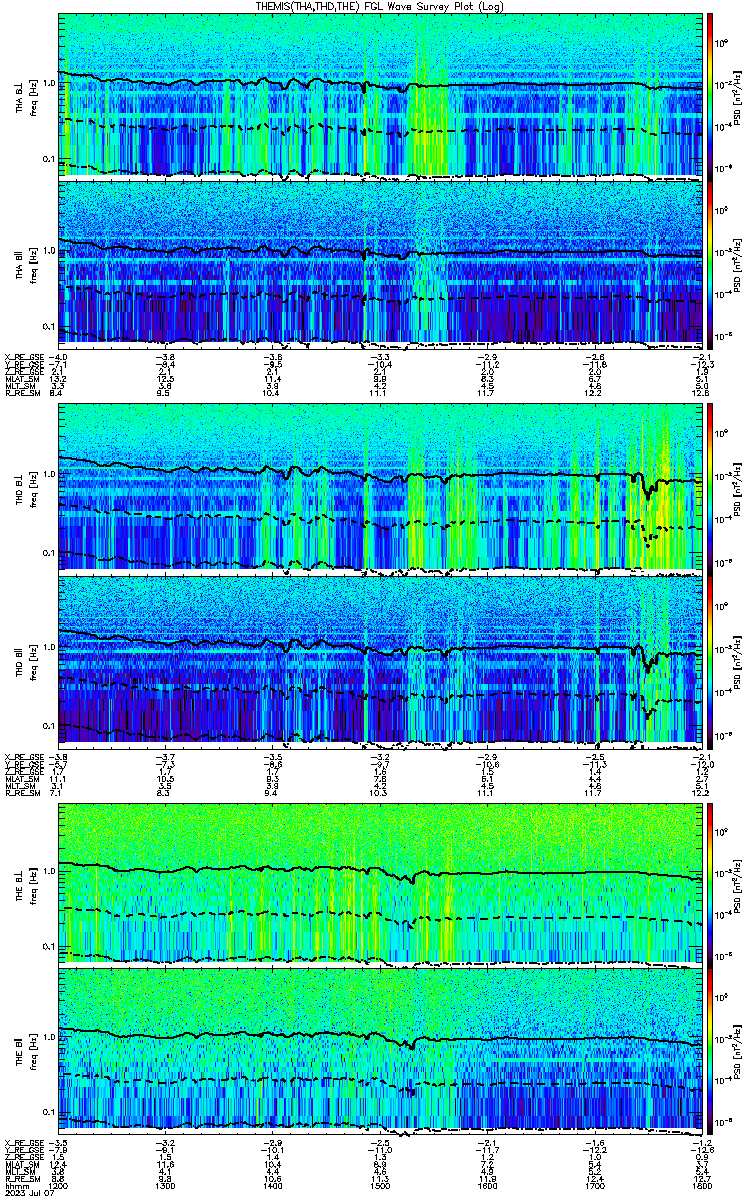Click the 'R_RE_SM' row label below the THA panels

point(21,394)
